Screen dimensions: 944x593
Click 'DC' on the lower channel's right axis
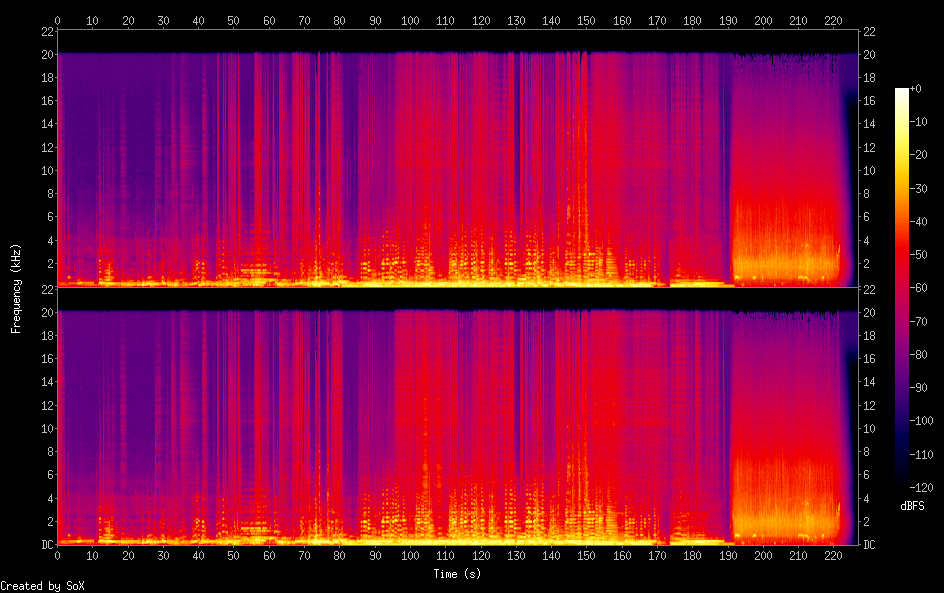pyautogui.click(x=869, y=545)
